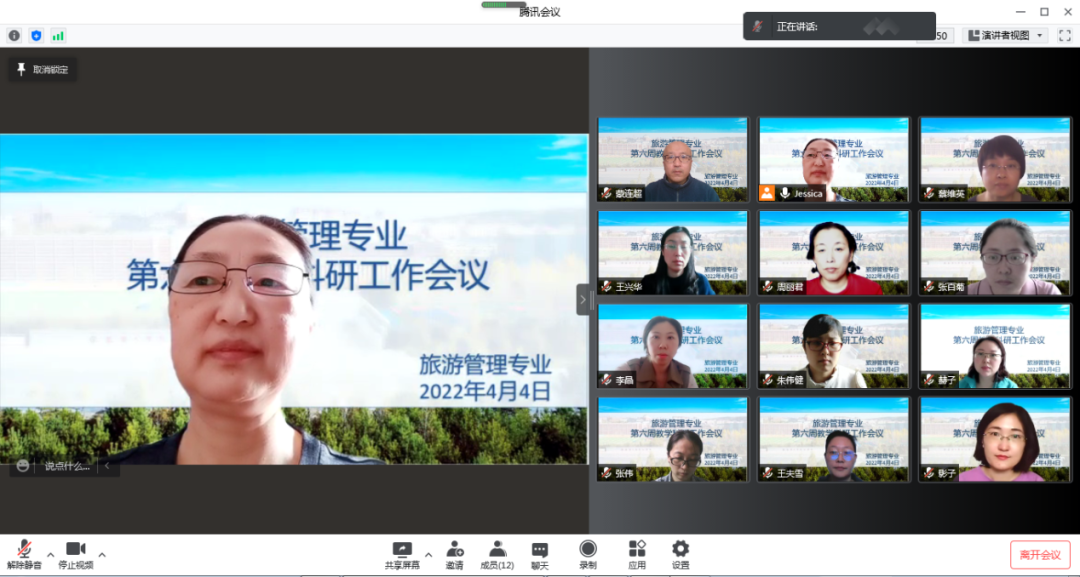The height and width of the screenshot is (577, 1080).
Task: Click 取消锁定 to unpin the video
Action: click(x=42, y=70)
